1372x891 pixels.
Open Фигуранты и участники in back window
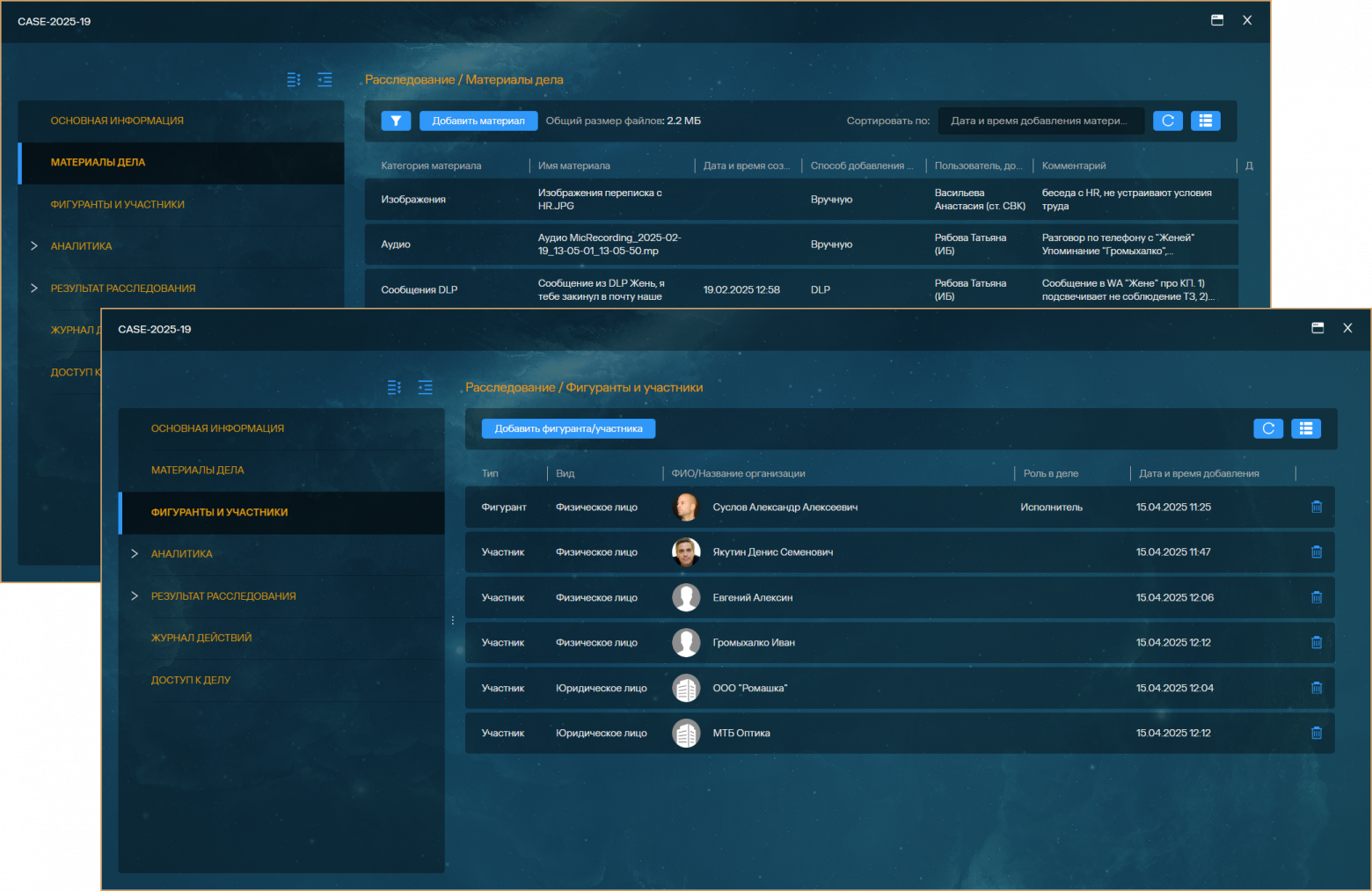181,204
